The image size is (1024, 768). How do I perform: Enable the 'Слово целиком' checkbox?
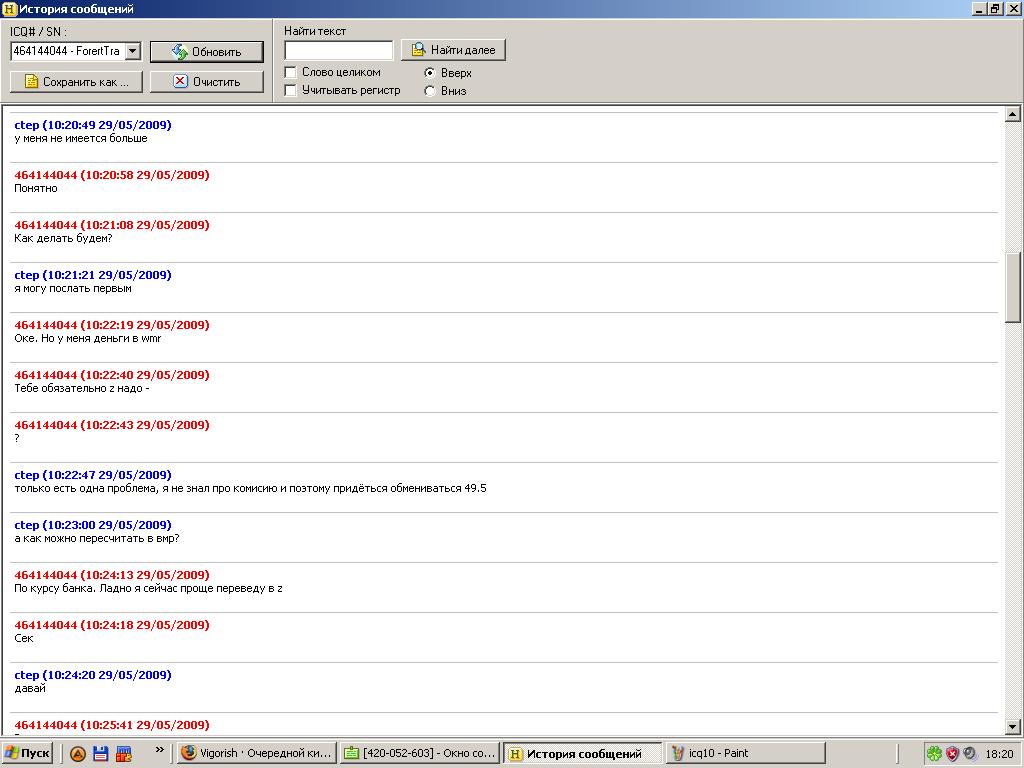pyautogui.click(x=291, y=72)
